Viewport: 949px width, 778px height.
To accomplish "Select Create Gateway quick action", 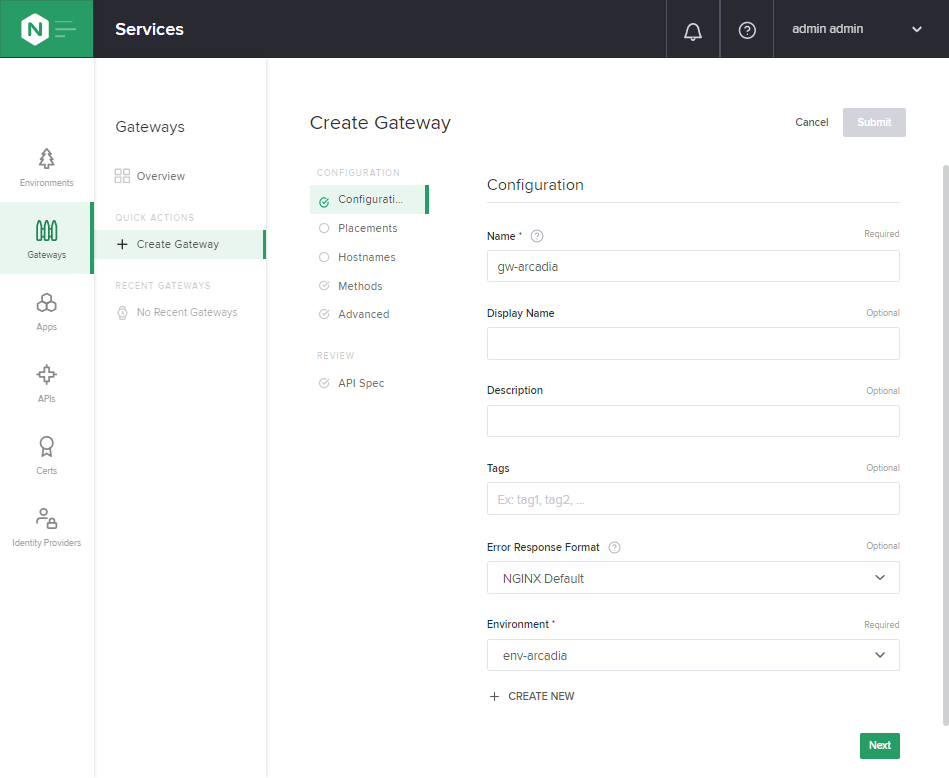I will (x=180, y=244).
